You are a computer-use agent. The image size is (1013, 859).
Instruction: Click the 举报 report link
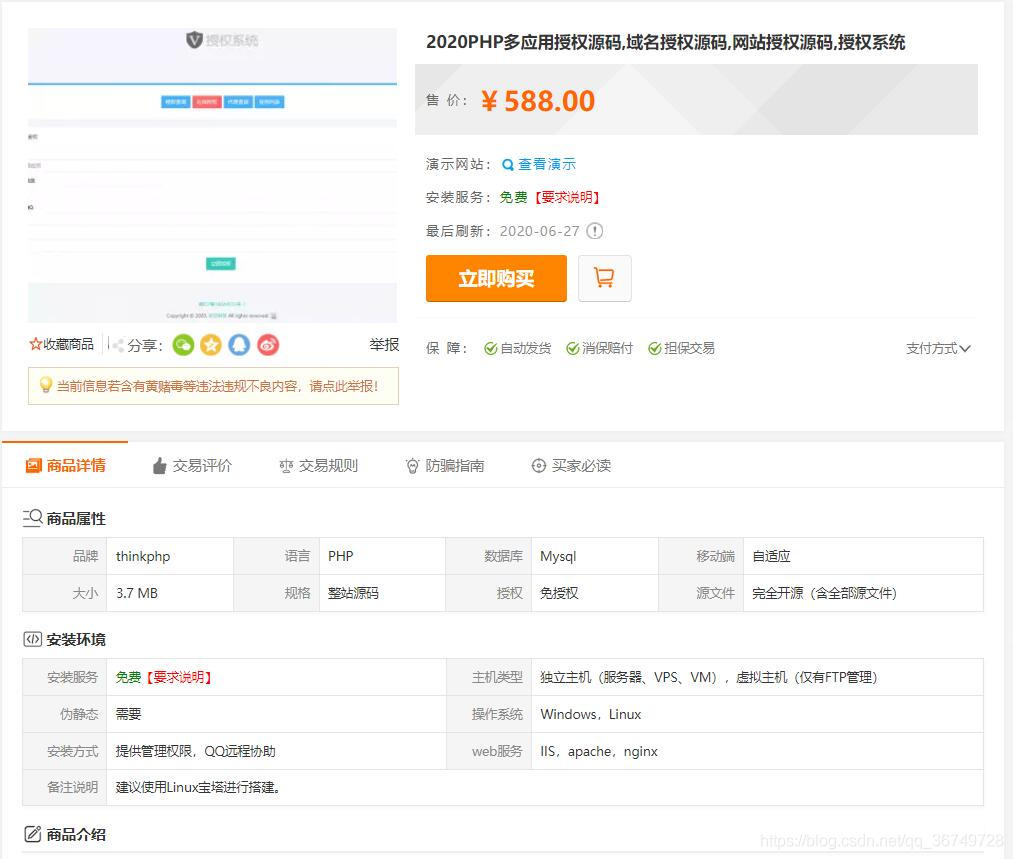(x=384, y=343)
